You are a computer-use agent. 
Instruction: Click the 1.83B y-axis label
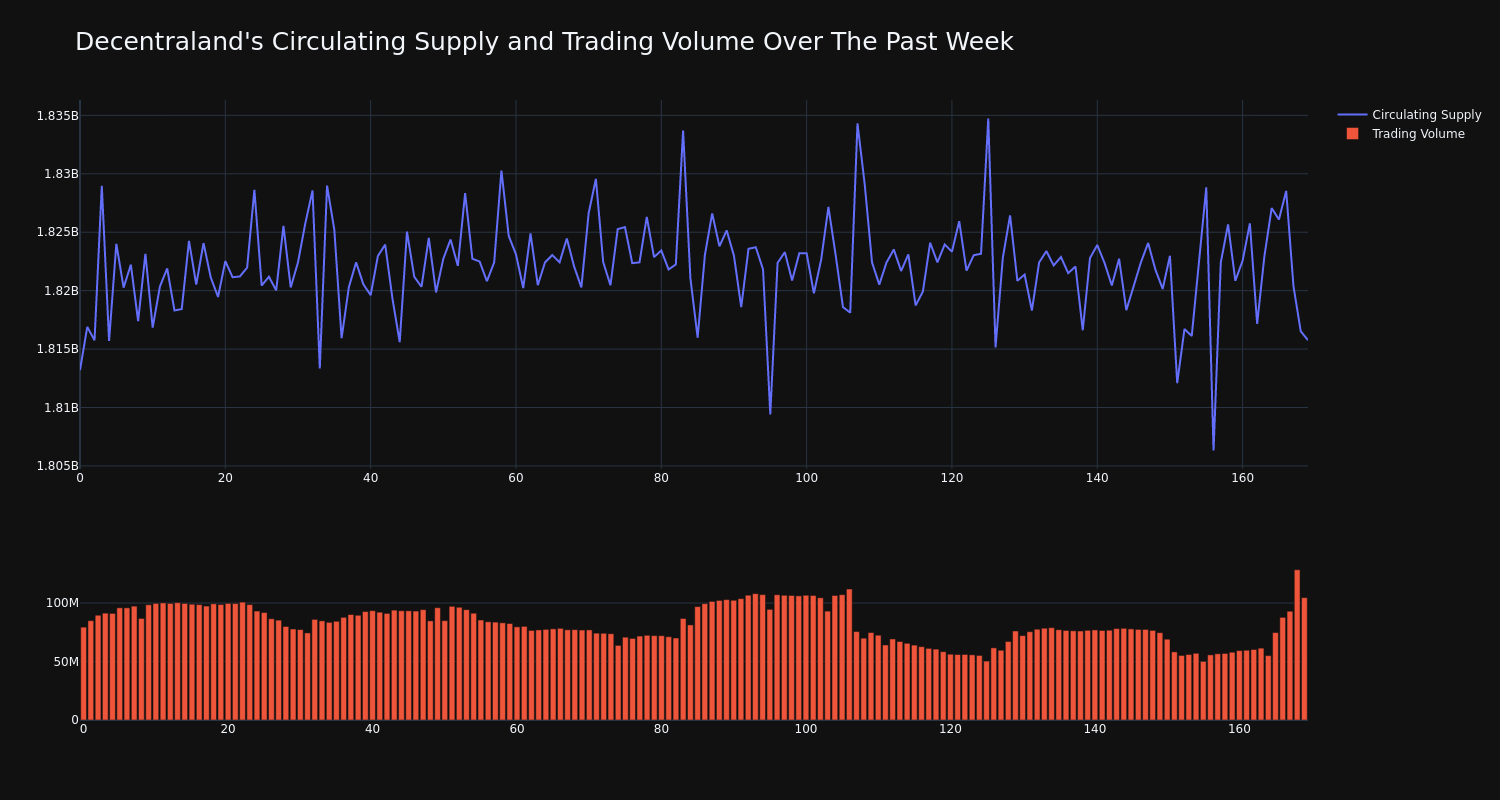tap(61, 174)
